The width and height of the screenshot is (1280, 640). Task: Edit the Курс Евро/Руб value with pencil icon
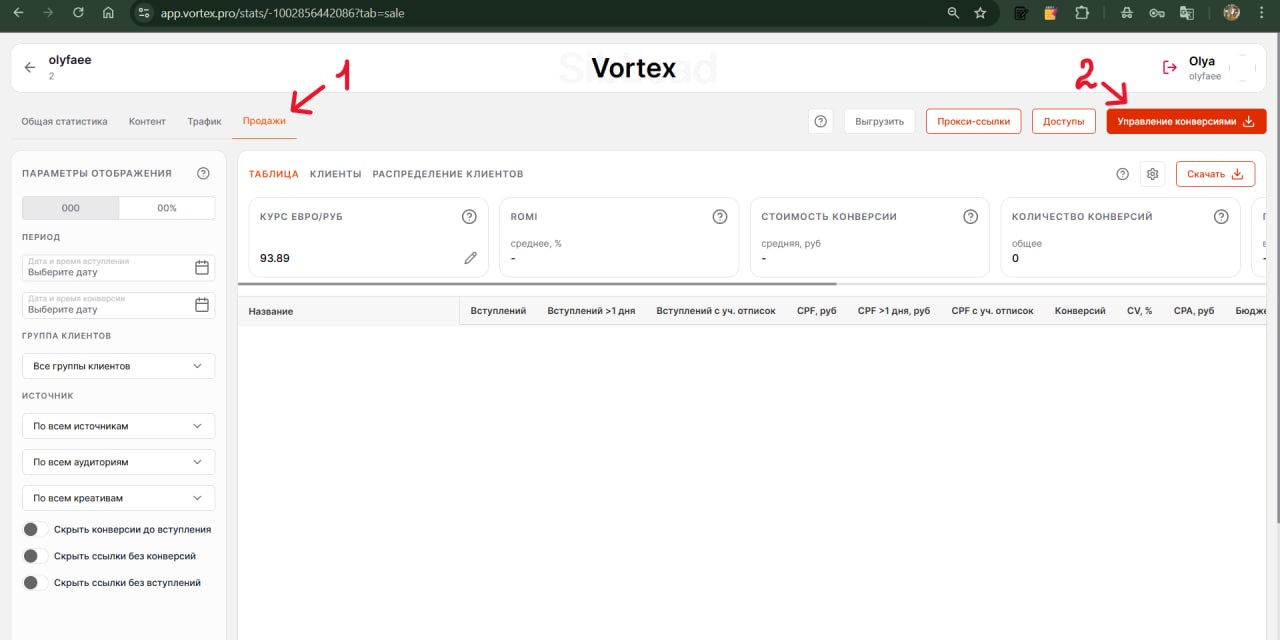point(470,258)
